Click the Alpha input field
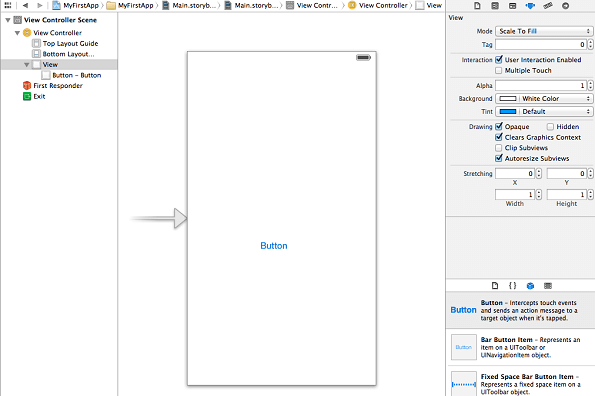Viewport: 595px width, 396px height. 541,86
